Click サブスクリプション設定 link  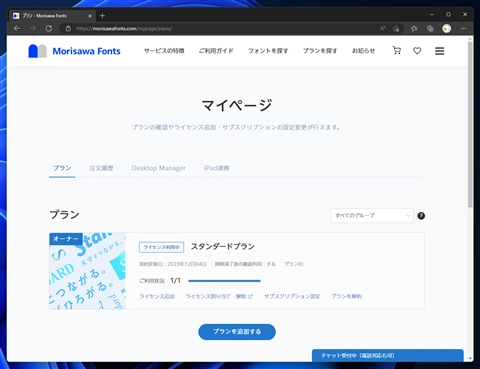coord(292,296)
